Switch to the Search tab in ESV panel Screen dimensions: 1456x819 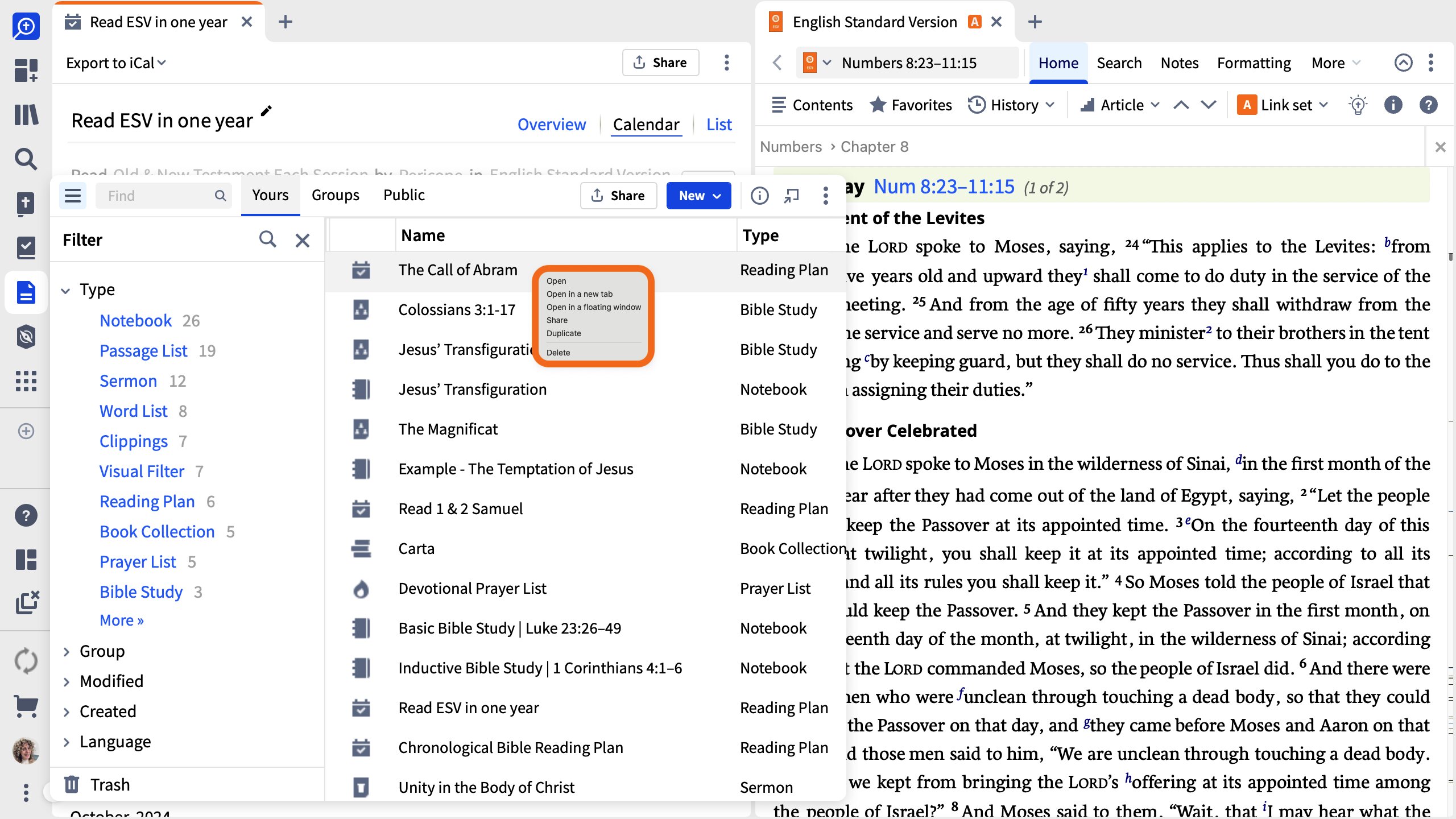click(x=1119, y=63)
